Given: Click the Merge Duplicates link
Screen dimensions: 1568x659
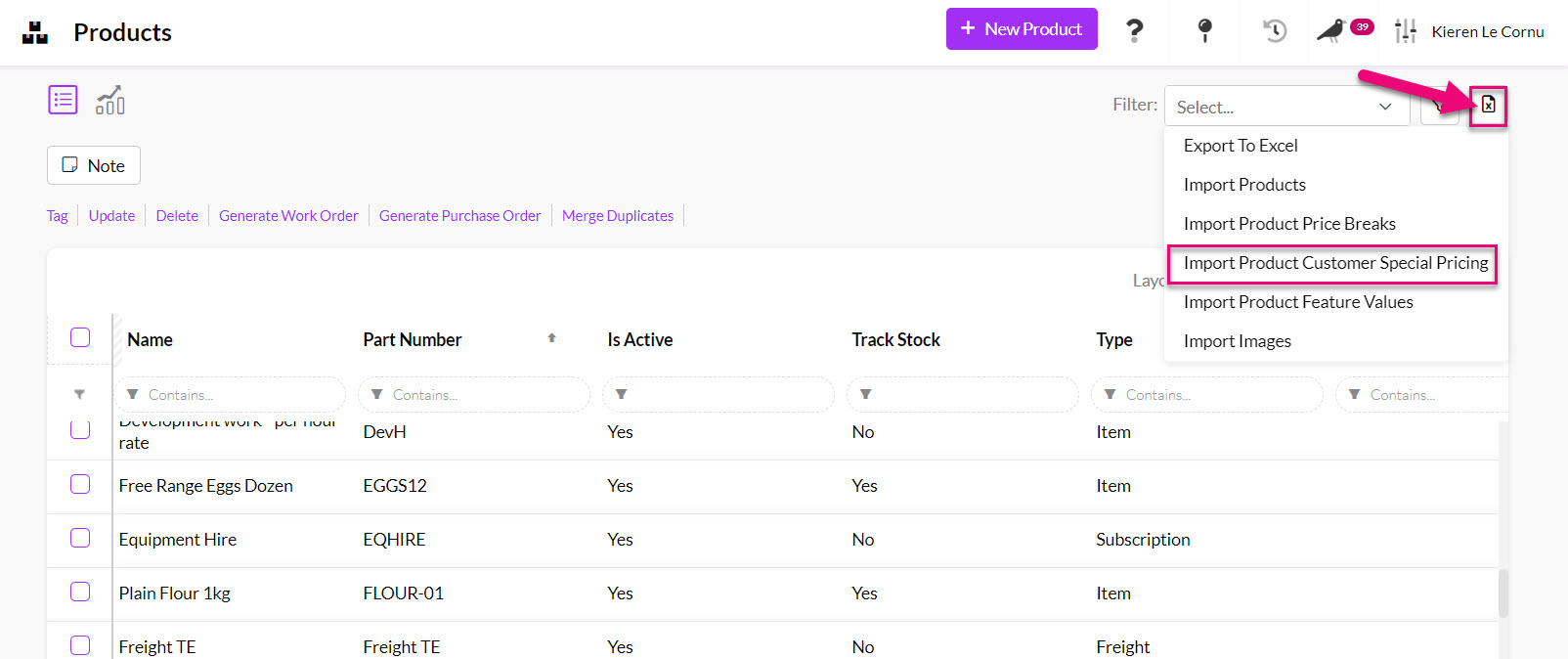Looking at the screenshot, I should (617, 216).
